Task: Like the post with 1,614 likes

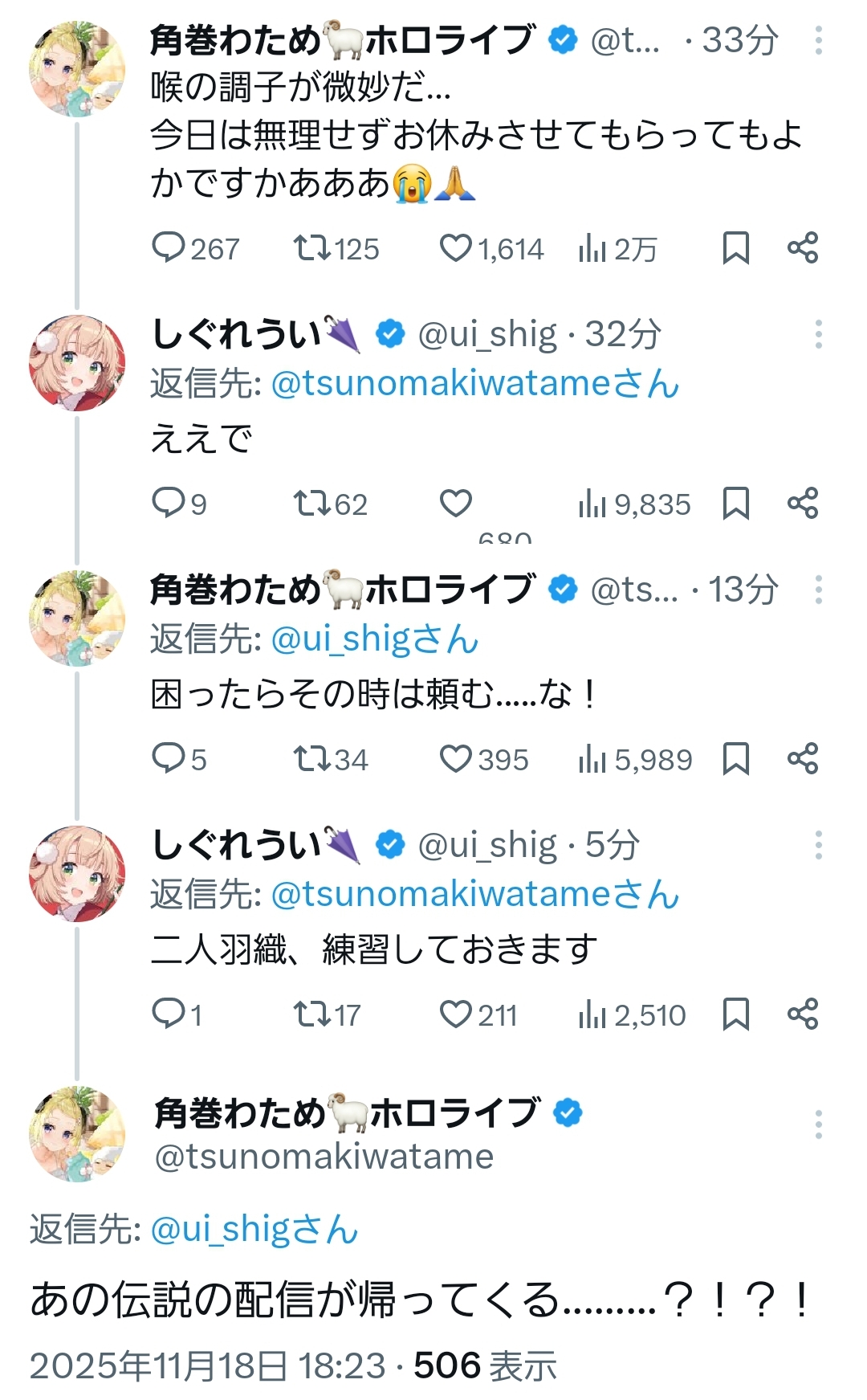Action: coord(456,248)
